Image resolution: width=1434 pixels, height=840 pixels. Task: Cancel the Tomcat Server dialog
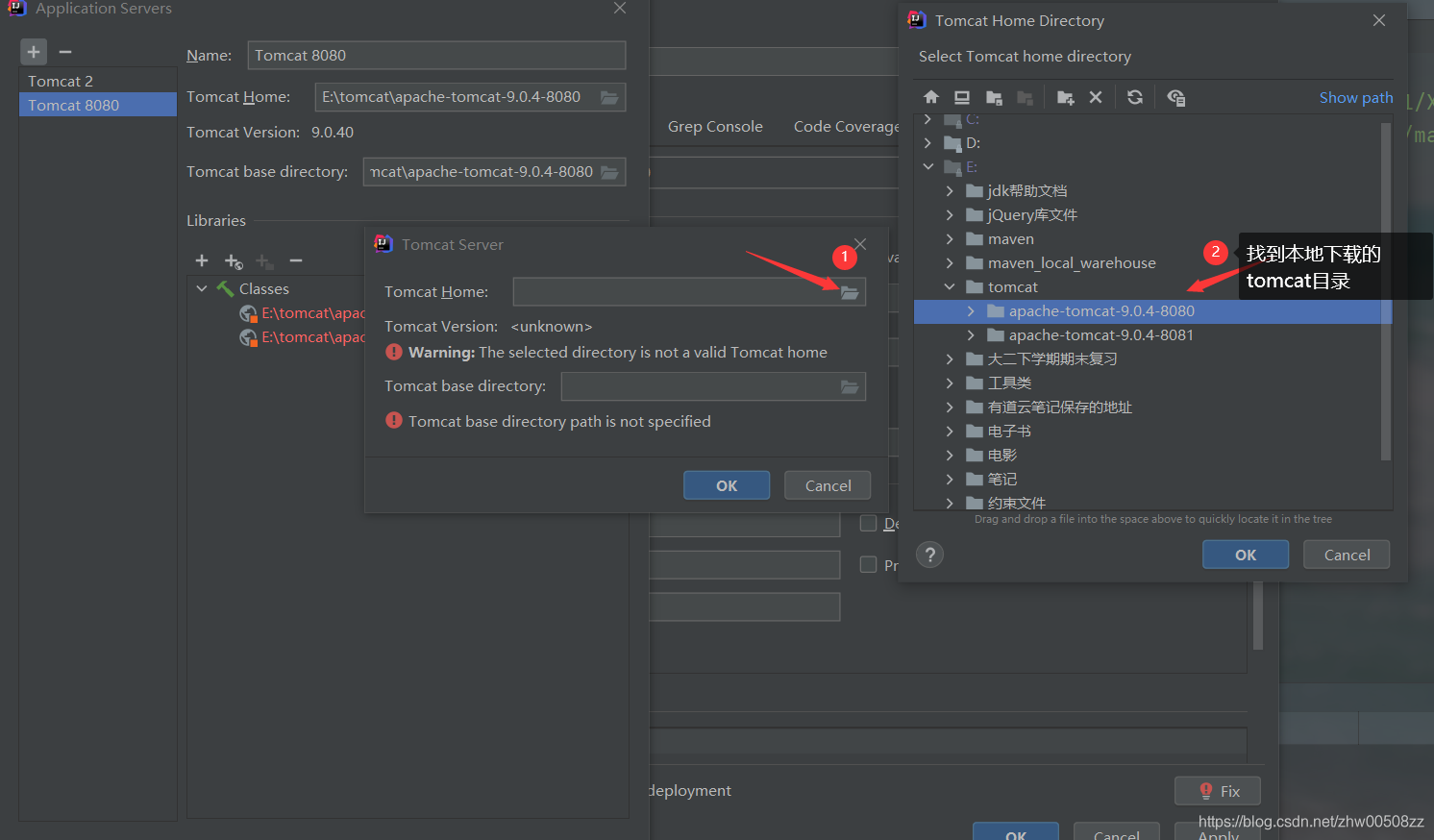click(828, 485)
